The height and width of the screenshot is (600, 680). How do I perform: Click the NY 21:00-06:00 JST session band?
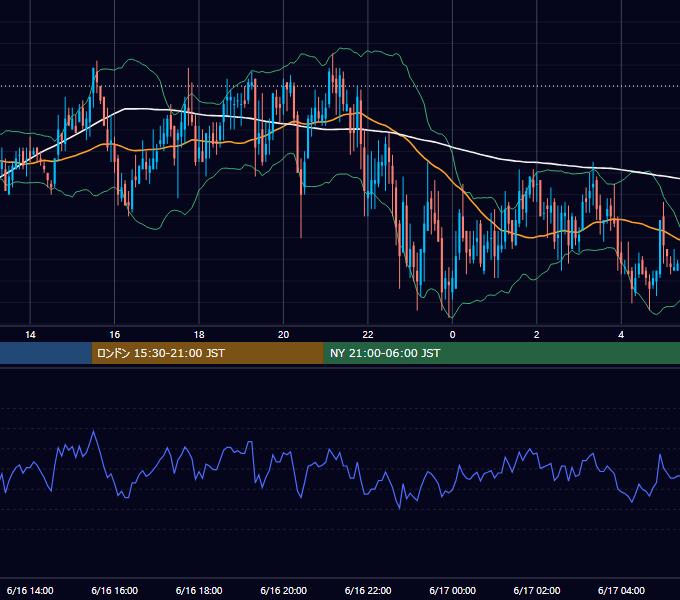tap(502, 353)
